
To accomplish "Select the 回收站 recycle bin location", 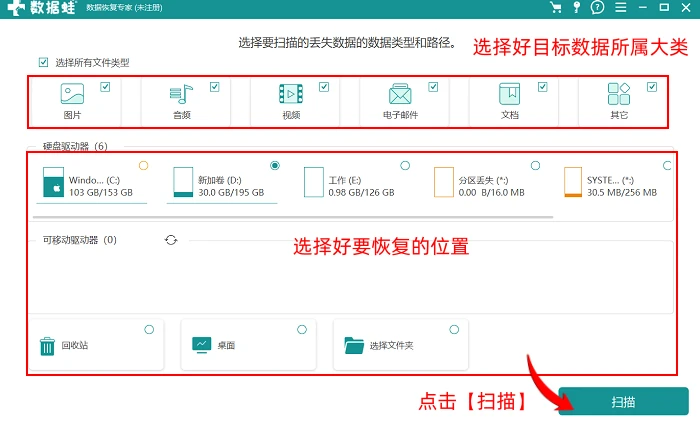I will pyautogui.click(x=96, y=345).
